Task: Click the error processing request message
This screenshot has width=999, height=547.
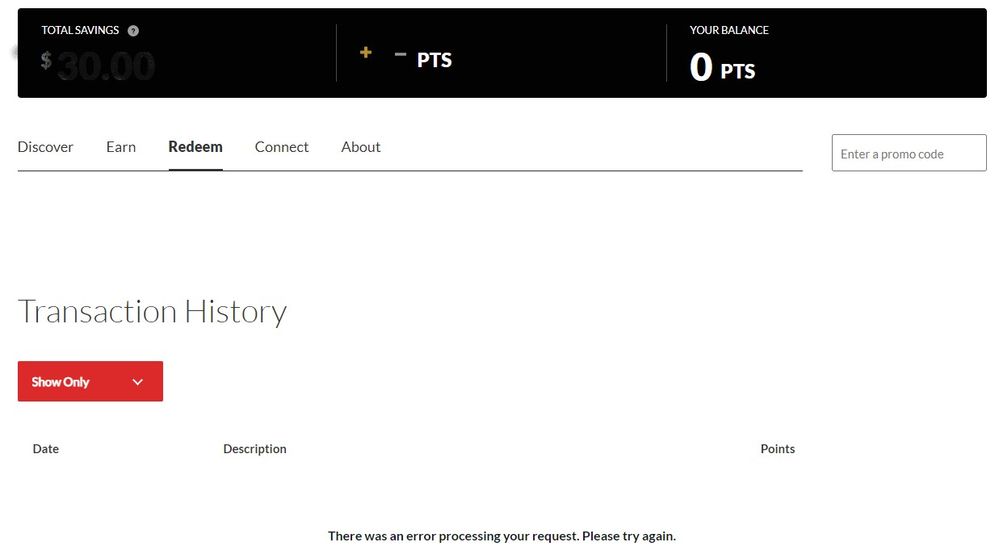Action: [501, 536]
